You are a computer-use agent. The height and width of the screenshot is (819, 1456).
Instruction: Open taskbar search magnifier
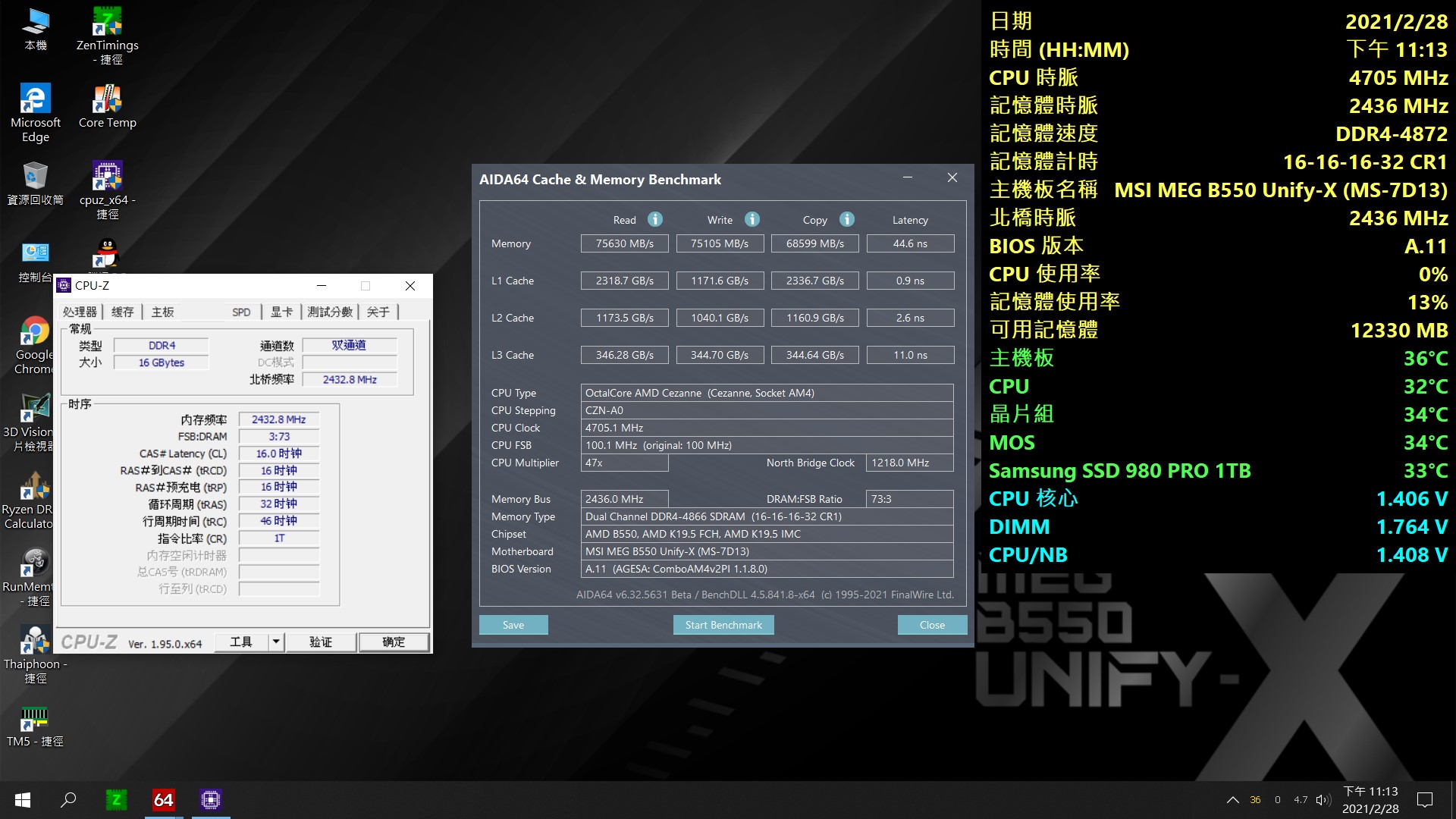pos(68,800)
